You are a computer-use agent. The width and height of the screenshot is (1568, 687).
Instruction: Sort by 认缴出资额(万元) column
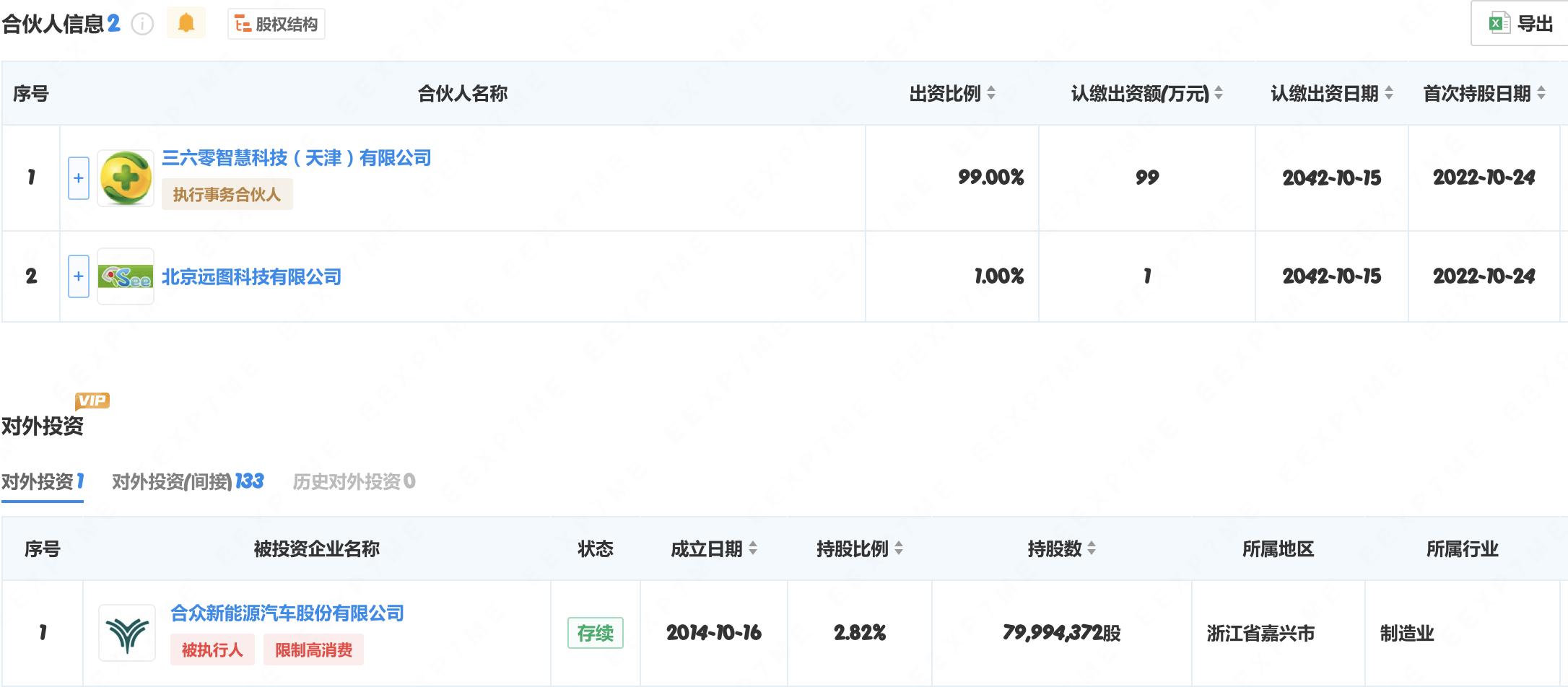tap(1219, 93)
